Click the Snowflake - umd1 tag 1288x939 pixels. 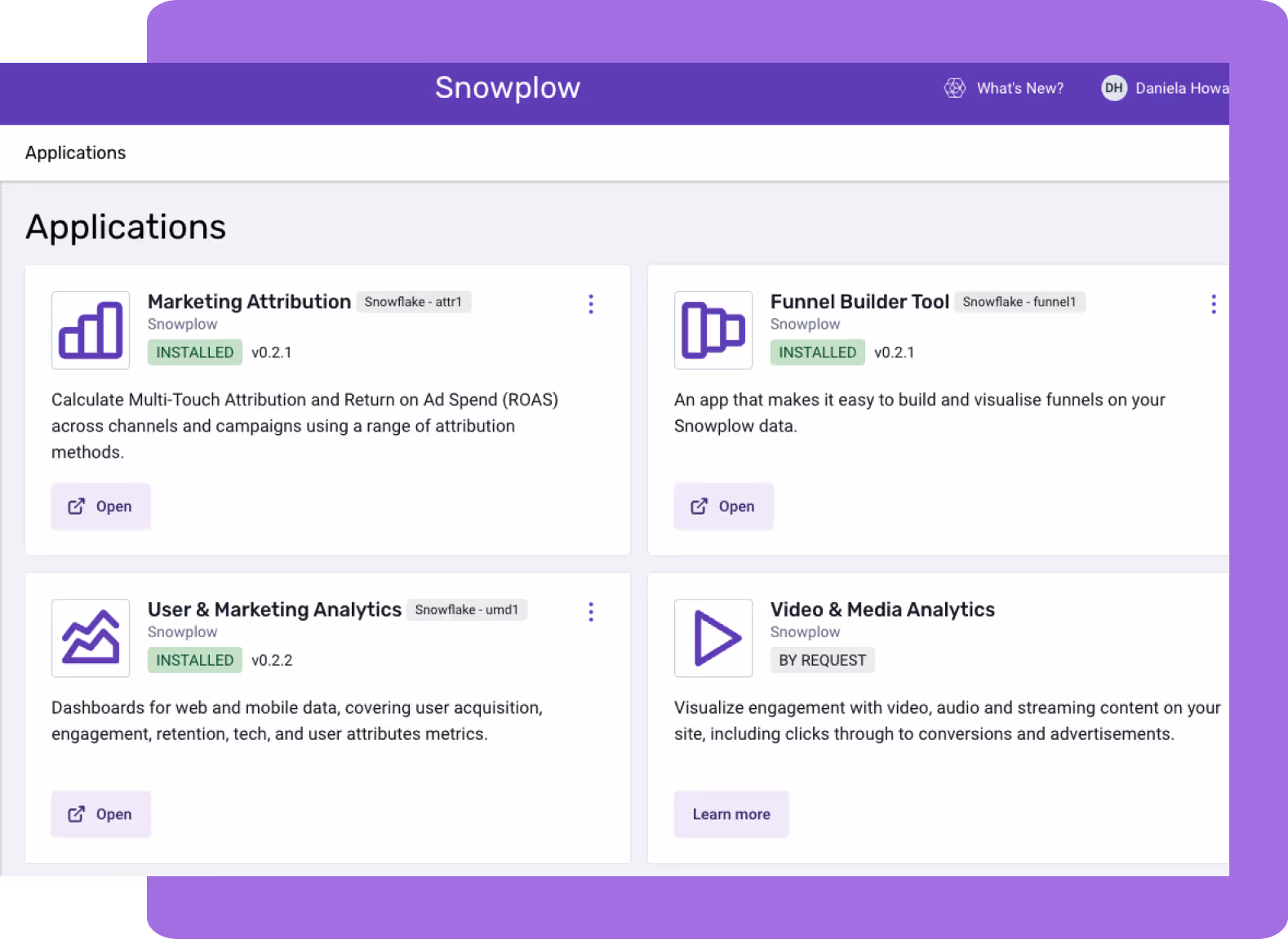467,609
